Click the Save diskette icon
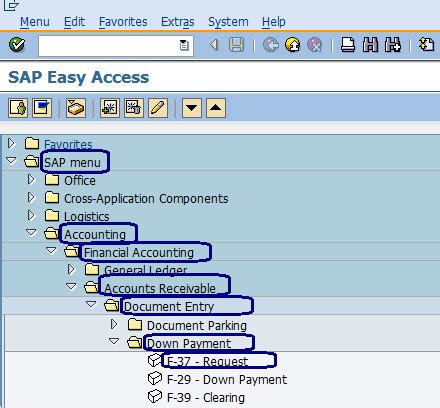This screenshot has width=440, height=408. 236,45
